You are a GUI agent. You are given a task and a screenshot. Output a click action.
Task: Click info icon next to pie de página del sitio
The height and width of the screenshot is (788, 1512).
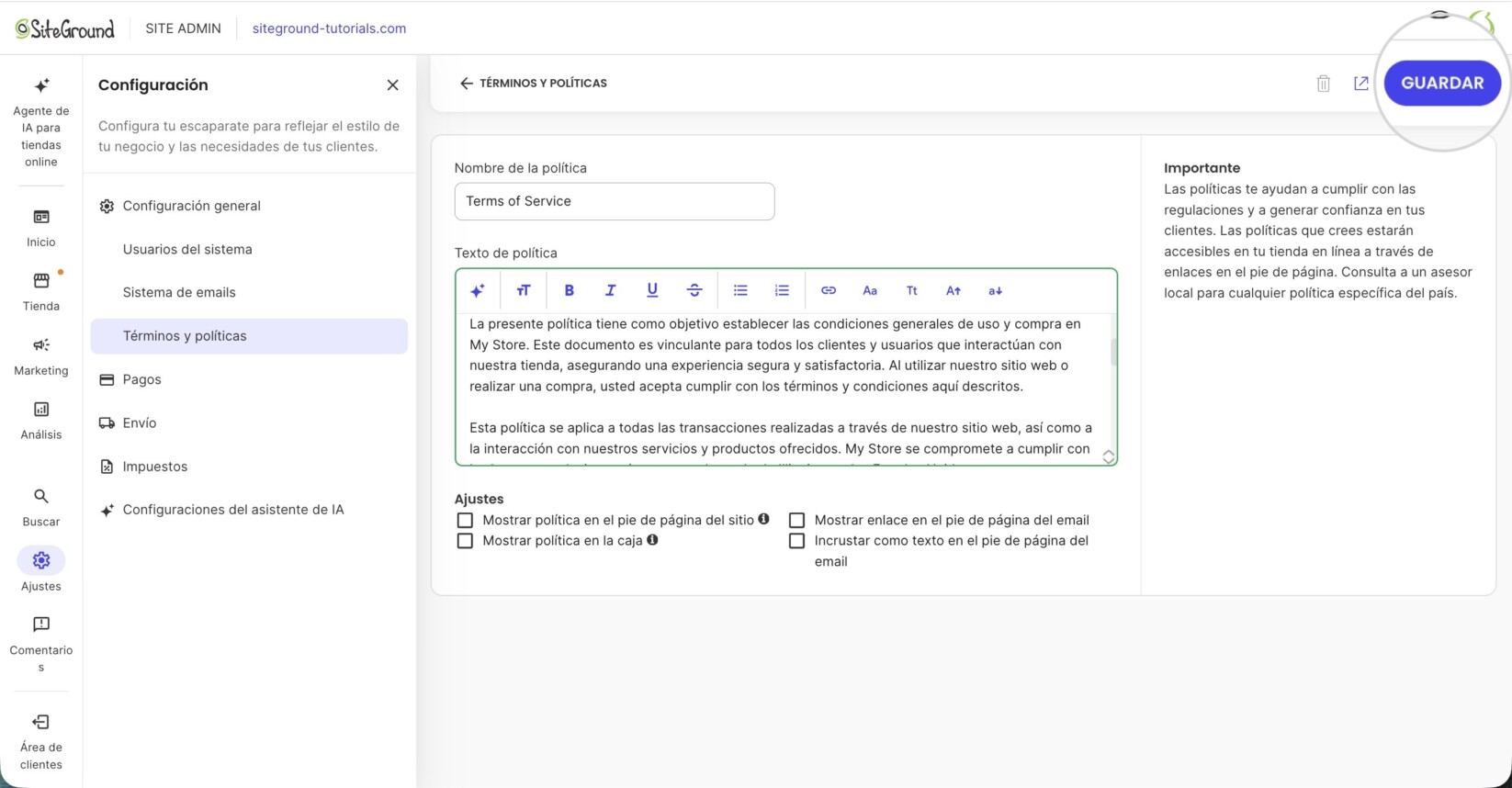tap(763, 519)
